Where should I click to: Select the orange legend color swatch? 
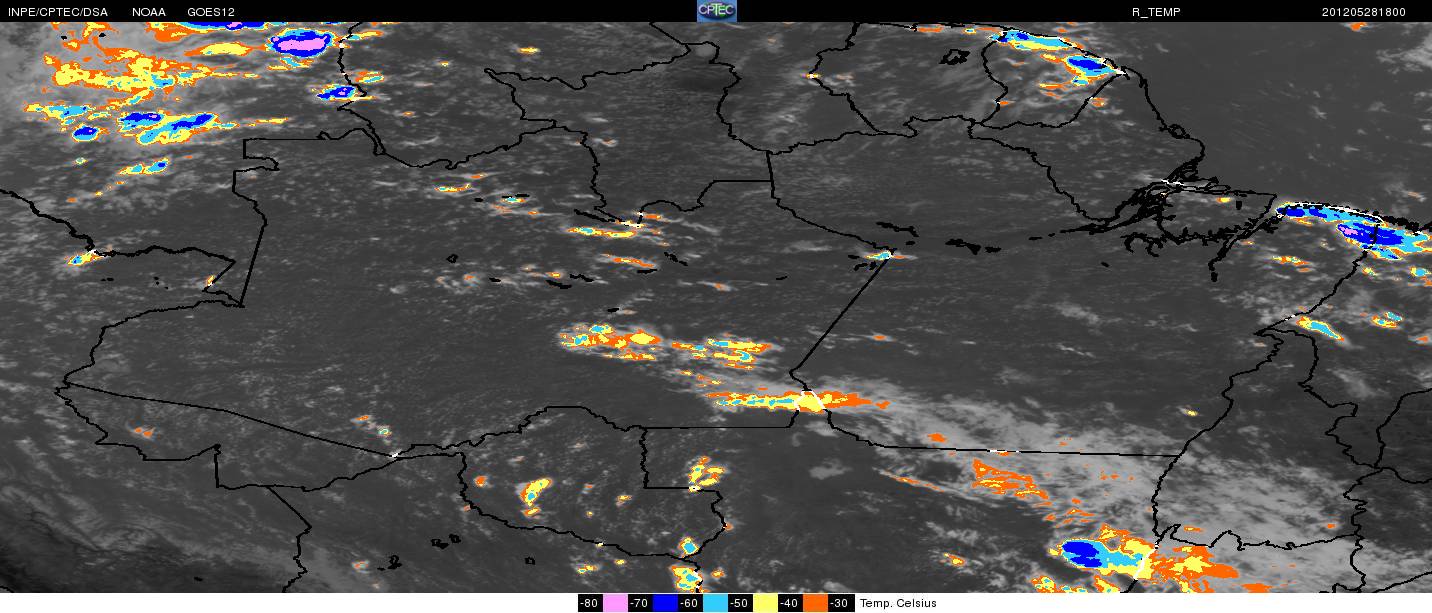click(x=815, y=603)
